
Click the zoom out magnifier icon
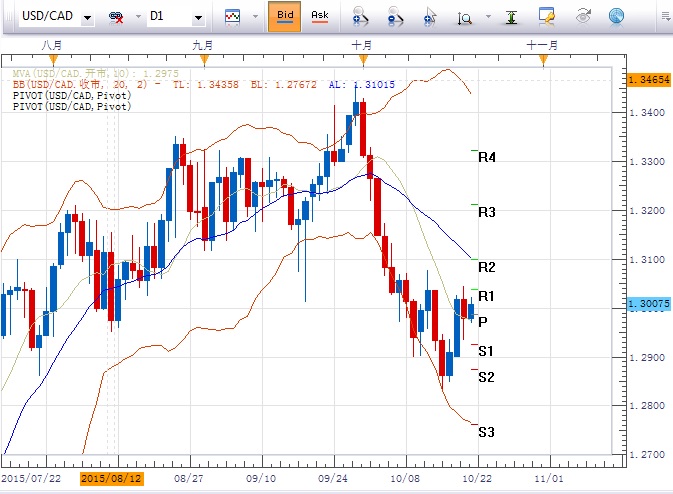tap(395, 17)
